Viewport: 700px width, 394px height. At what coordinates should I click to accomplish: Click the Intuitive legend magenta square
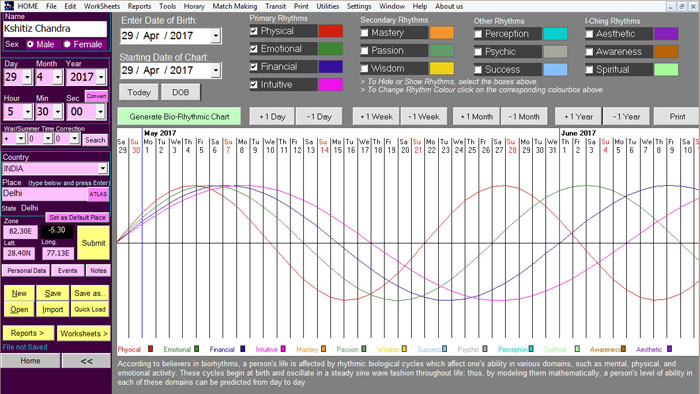[x=283, y=349]
